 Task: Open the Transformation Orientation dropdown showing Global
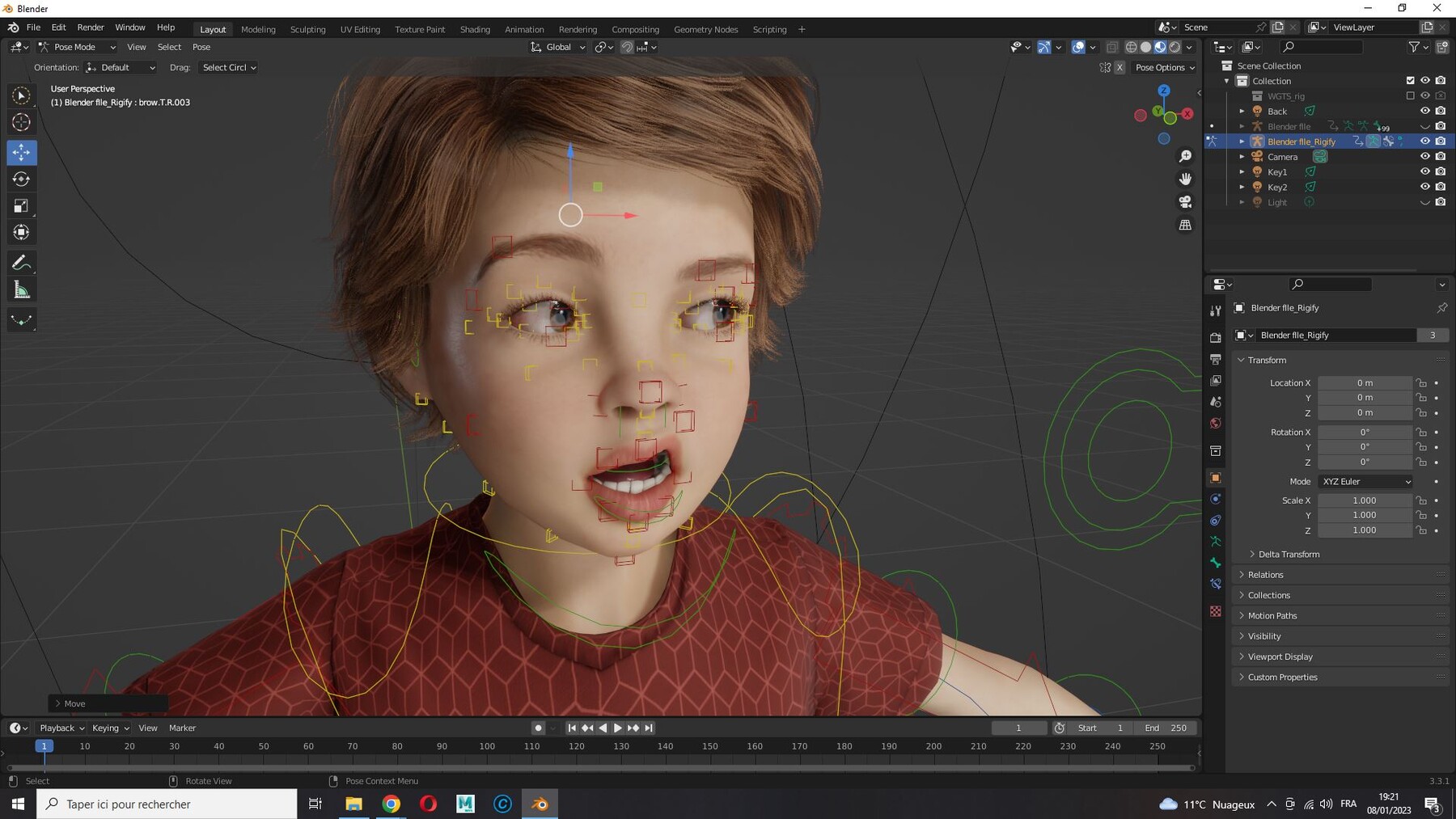click(557, 47)
